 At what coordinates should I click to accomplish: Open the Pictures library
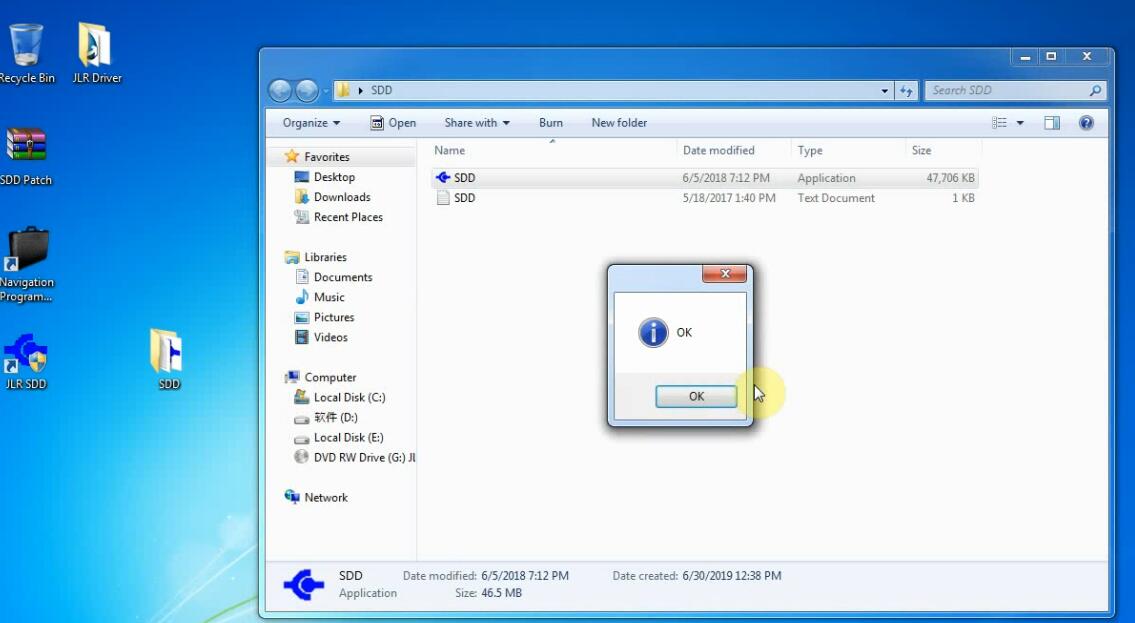(334, 317)
